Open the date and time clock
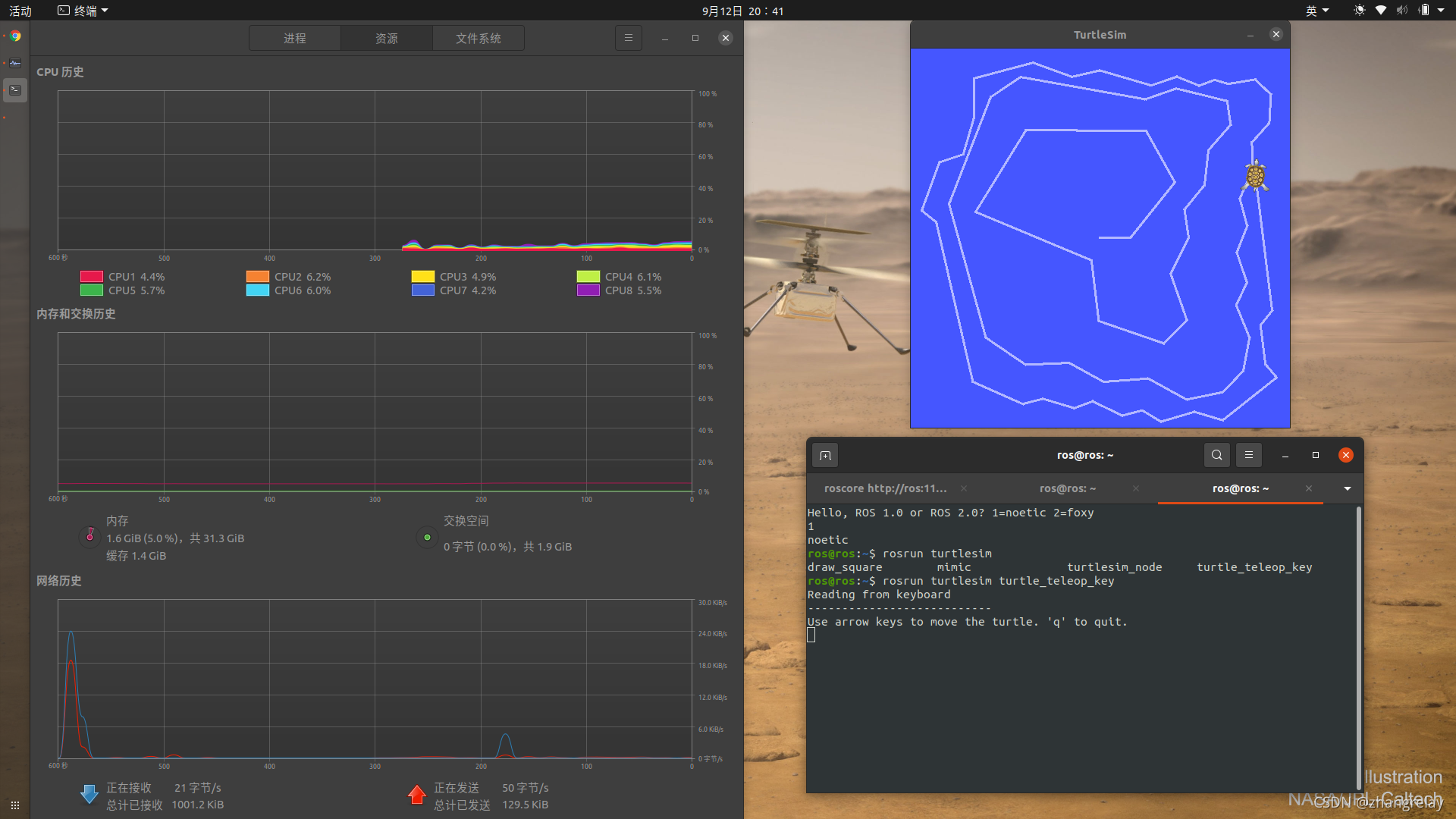Screen dimensions: 1456x819 (742, 11)
